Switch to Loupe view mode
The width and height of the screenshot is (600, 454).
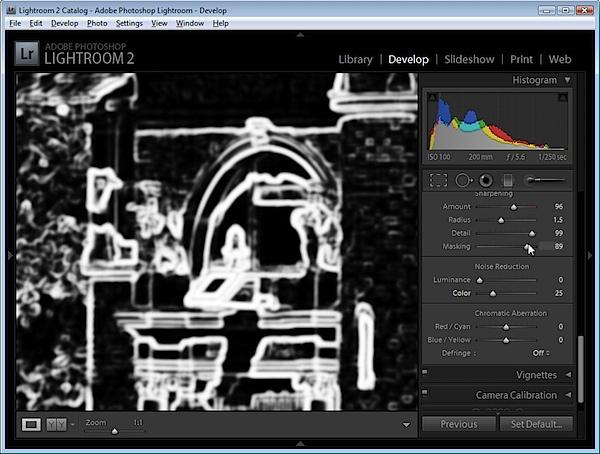[x=31, y=424]
